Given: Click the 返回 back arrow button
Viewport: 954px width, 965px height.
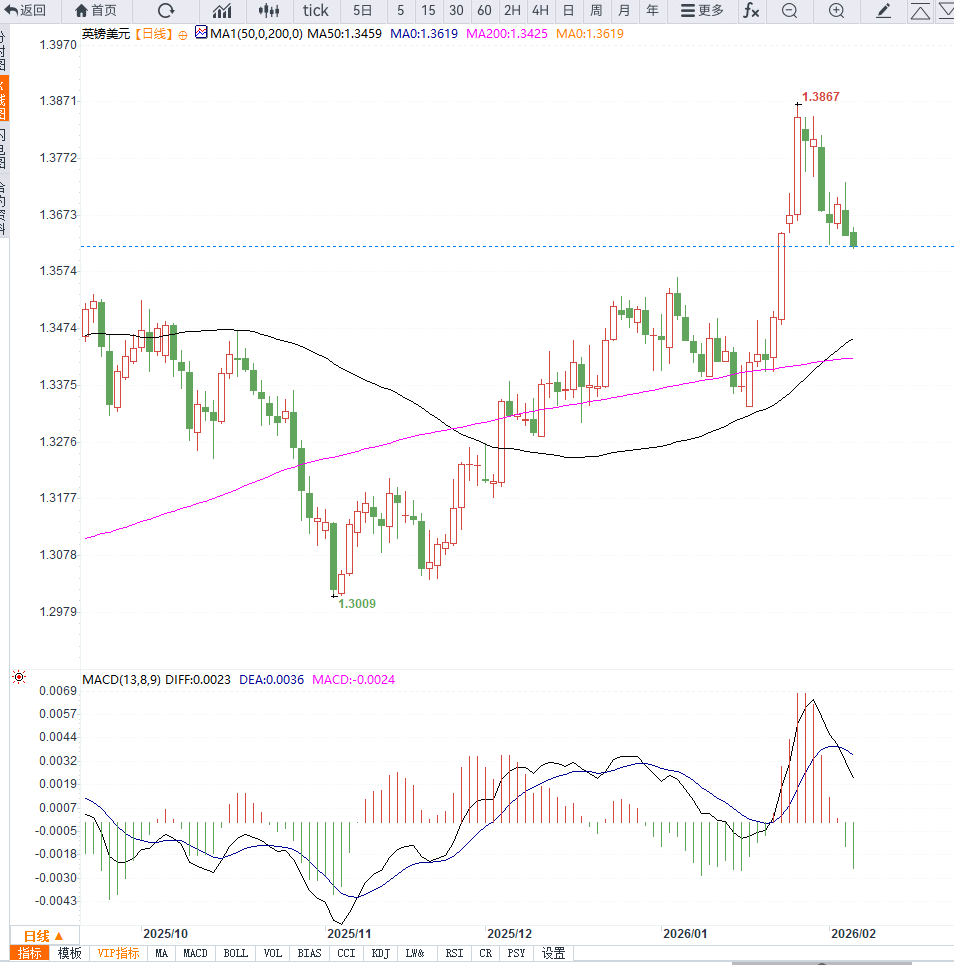Looking at the screenshot, I should (x=25, y=10).
